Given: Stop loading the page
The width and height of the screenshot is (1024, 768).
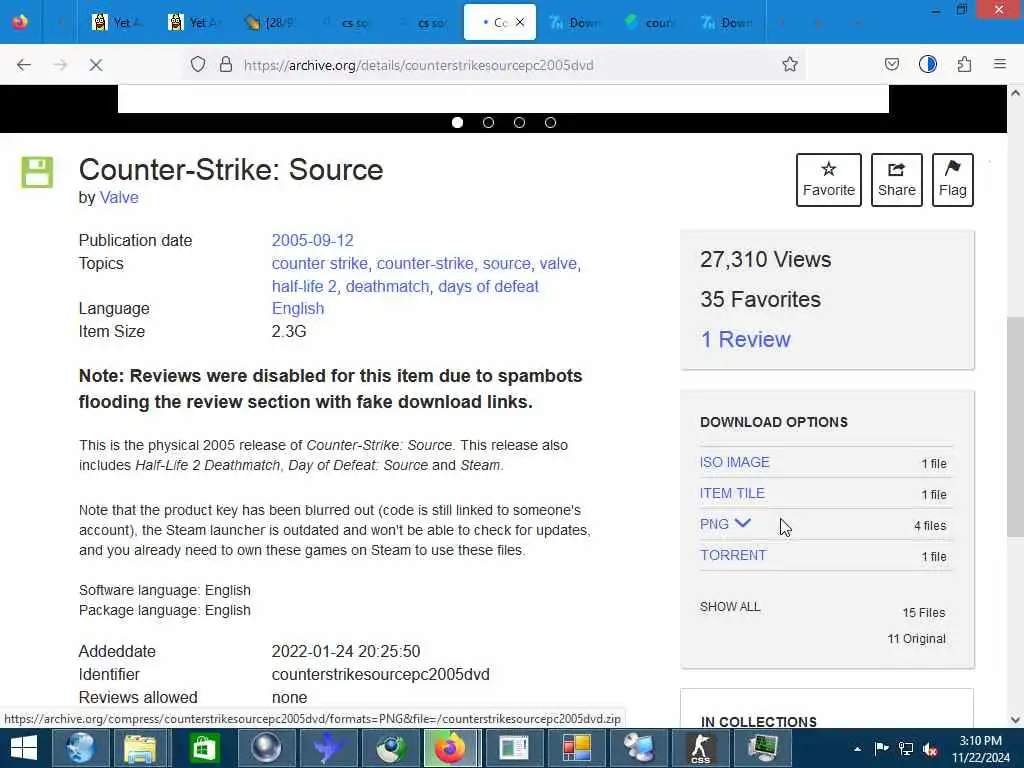Looking at the screenshot, I should tap(95, 65).
